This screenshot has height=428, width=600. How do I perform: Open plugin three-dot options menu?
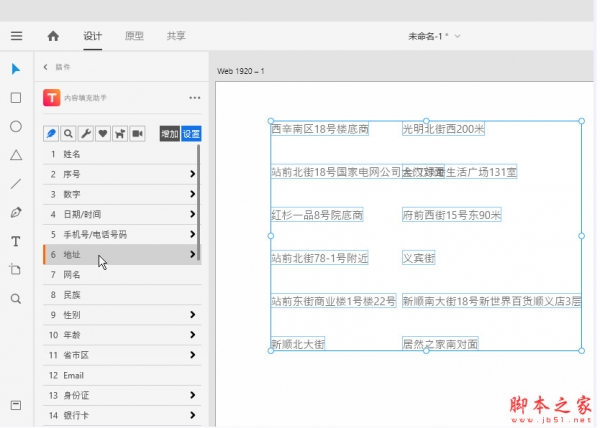pos(194,98)
